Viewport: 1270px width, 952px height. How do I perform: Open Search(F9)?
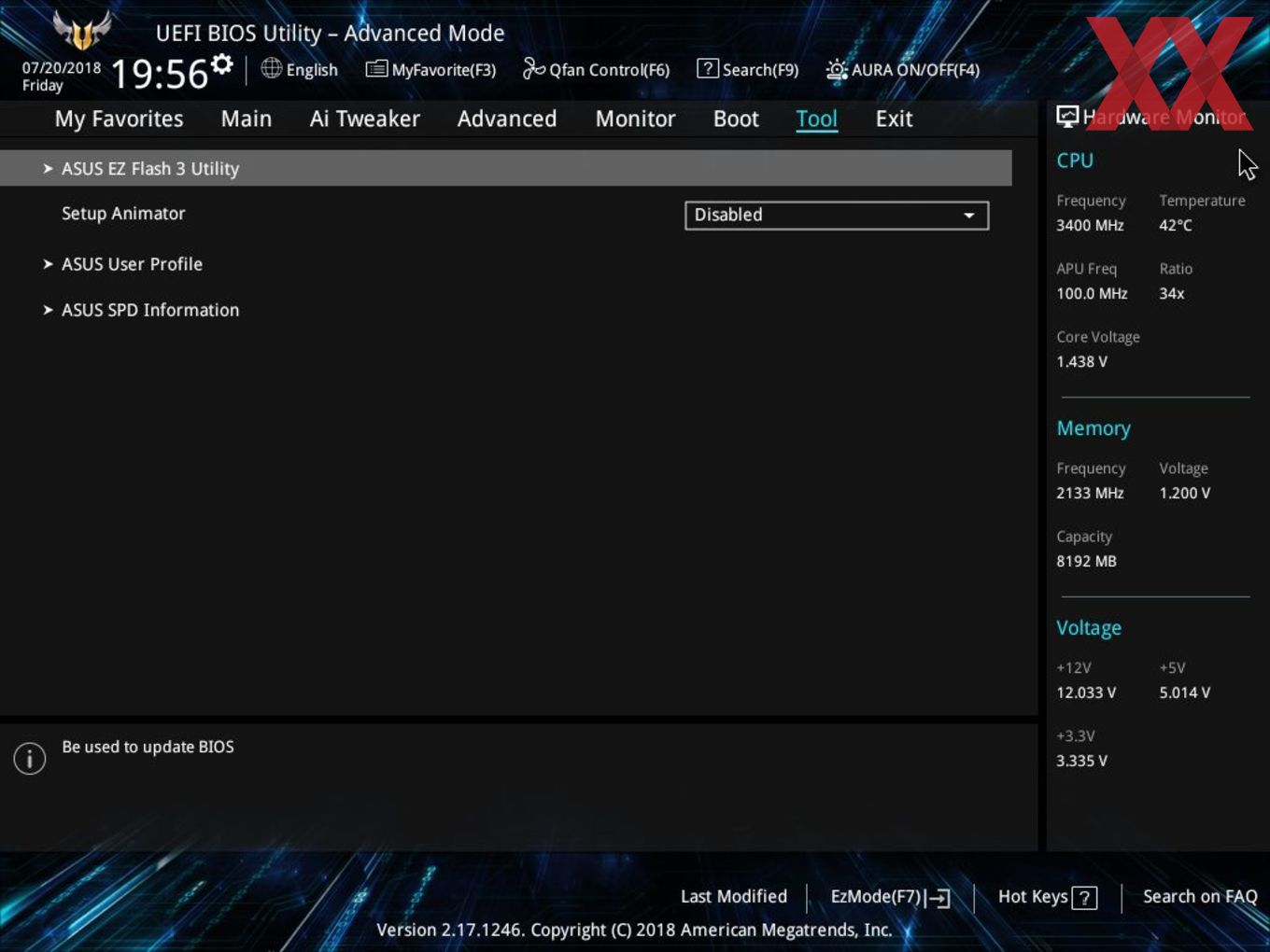748,69
